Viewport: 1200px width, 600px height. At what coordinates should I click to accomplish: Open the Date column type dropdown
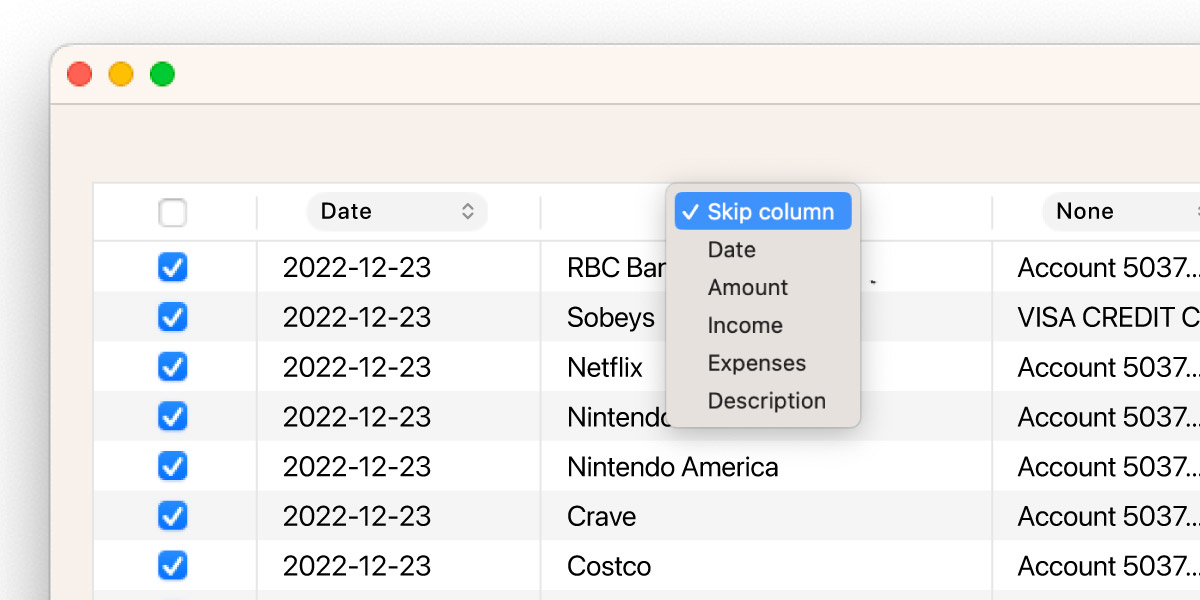click(397, 212)
